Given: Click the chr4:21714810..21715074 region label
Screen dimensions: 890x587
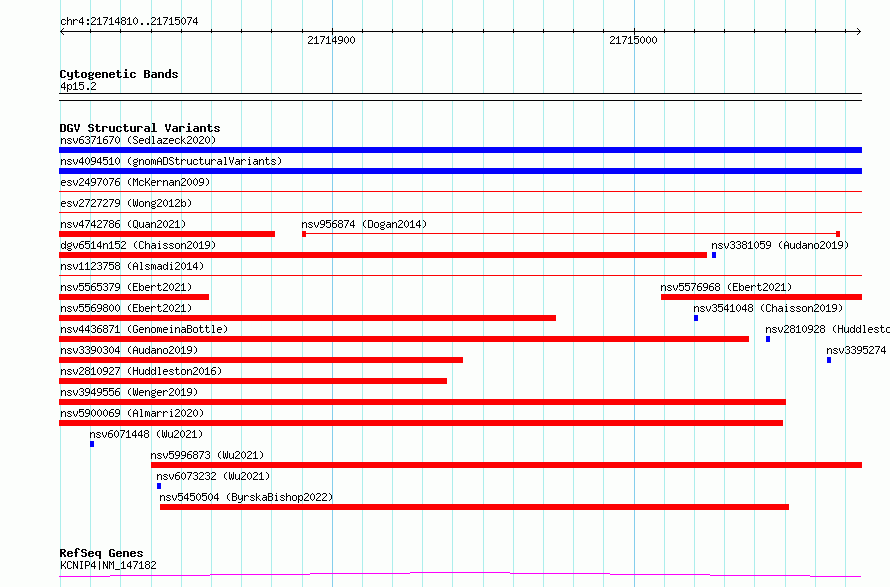Looking at the screenshot, I should [x=129, y=22].
